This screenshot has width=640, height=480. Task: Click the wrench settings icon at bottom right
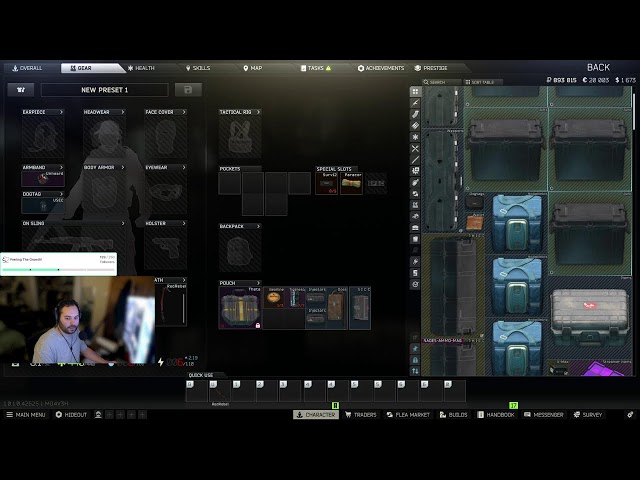point(630,415)
